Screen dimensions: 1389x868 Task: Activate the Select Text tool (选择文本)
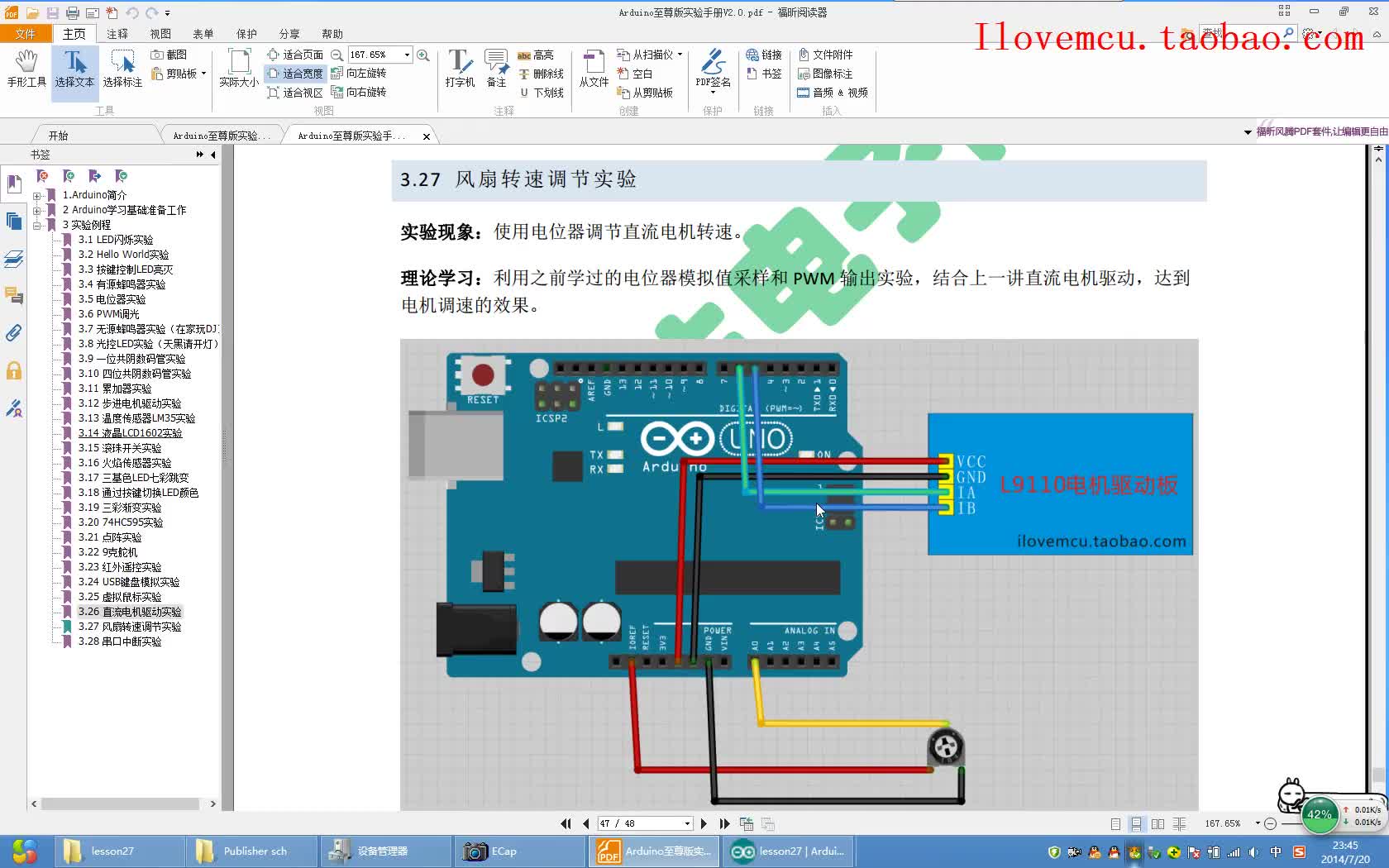click(x=74, y=68)
